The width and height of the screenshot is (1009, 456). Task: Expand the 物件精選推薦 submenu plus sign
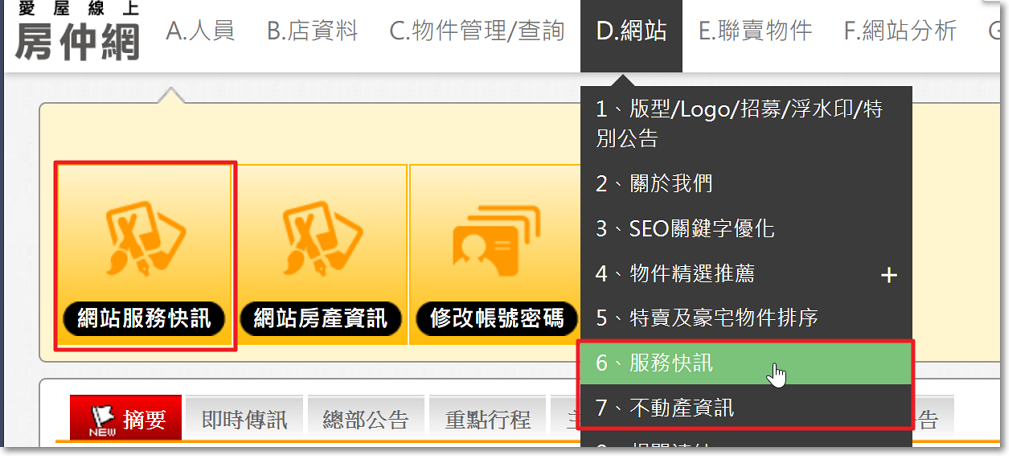888,274
